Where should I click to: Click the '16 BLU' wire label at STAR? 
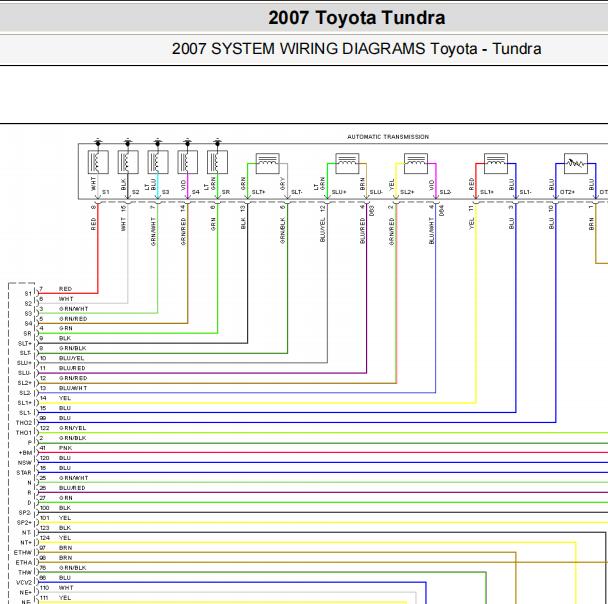pyautogui.click(x=55, y=468)
